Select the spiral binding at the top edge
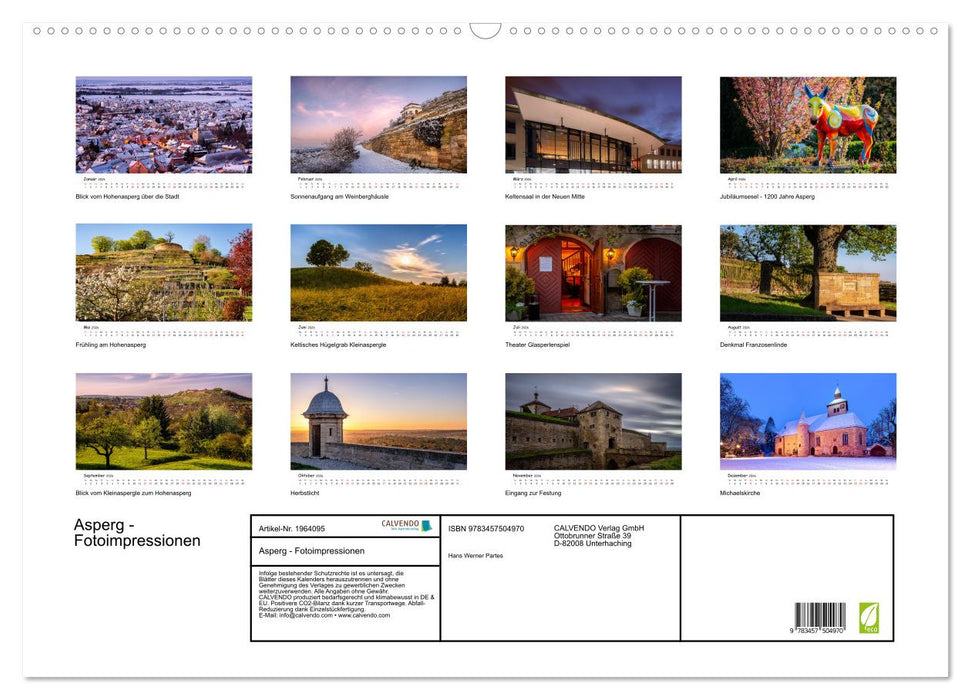This screenshot has height=700, width=971. click(200, 30)
